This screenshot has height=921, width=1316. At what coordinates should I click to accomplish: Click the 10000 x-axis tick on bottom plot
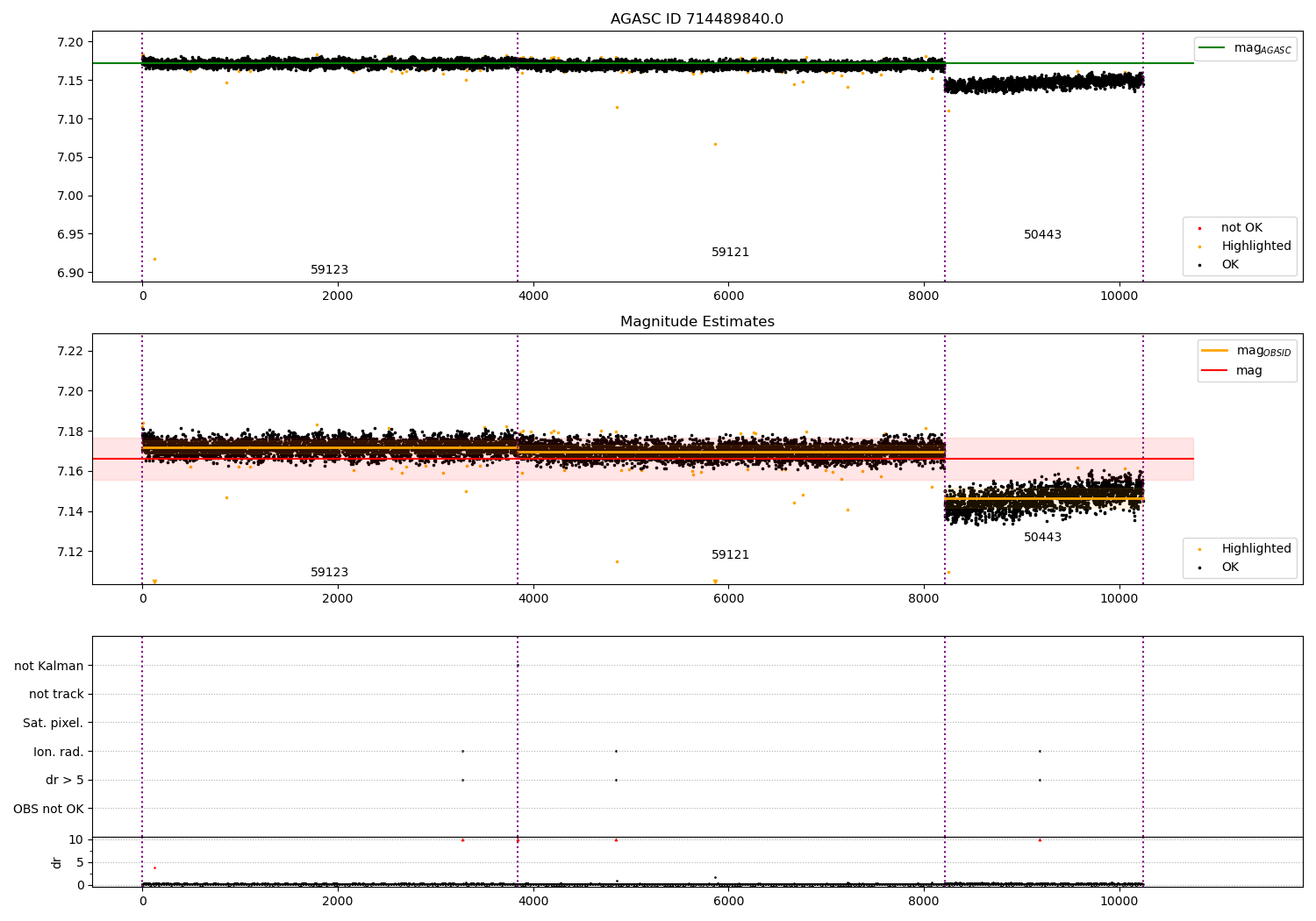[1119, 901]
